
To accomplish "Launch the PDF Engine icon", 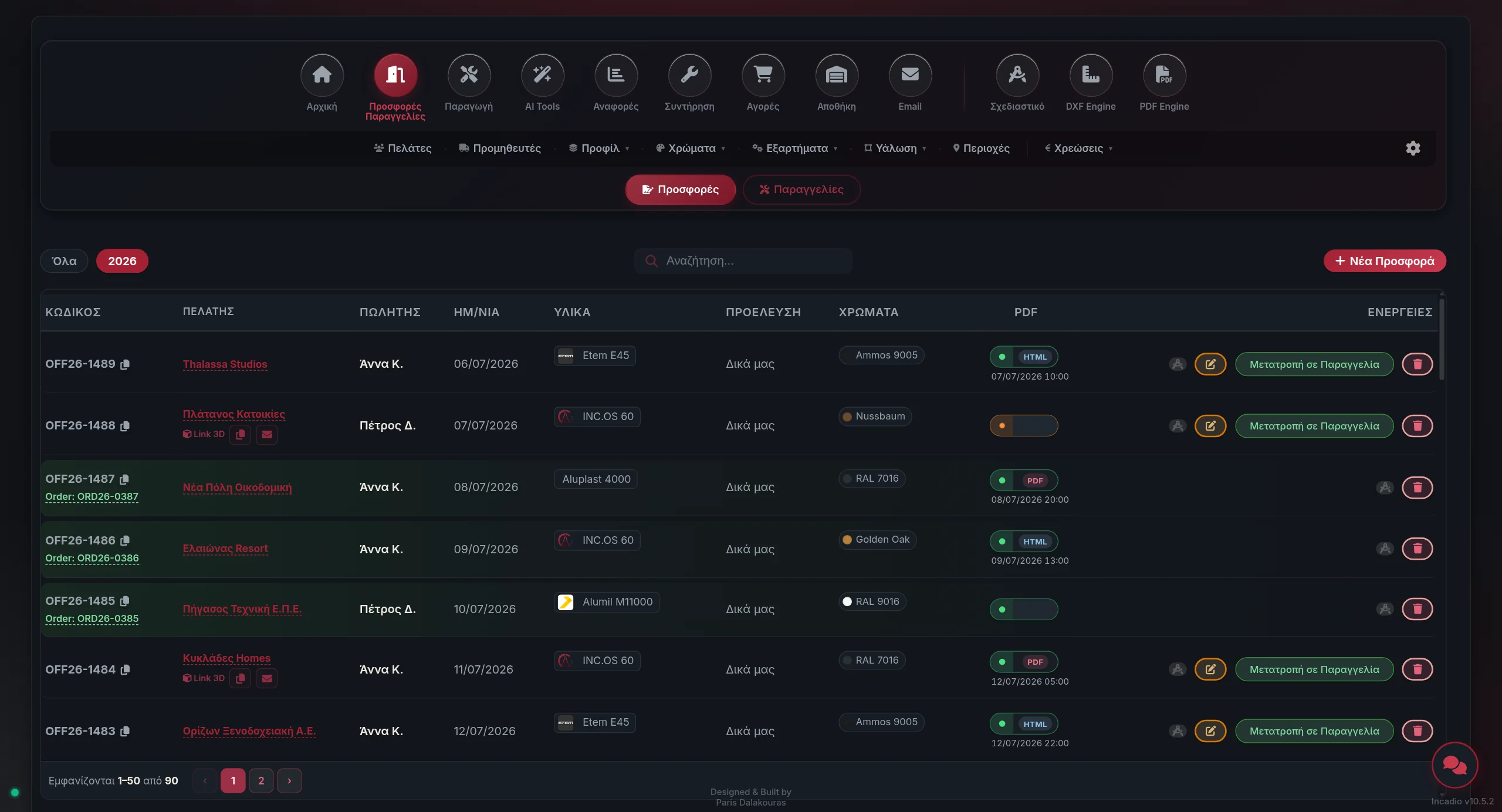I will point(1164,75).
